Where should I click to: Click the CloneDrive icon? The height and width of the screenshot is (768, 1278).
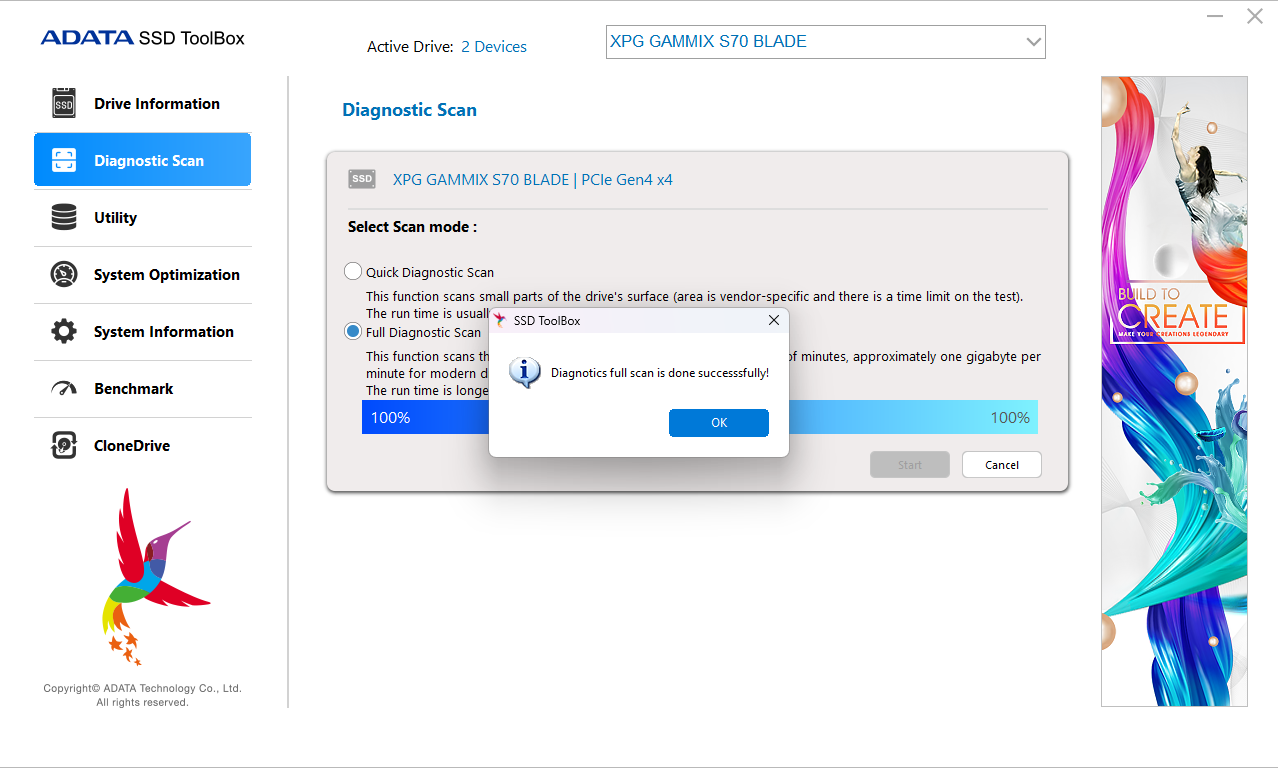(64, 445)
